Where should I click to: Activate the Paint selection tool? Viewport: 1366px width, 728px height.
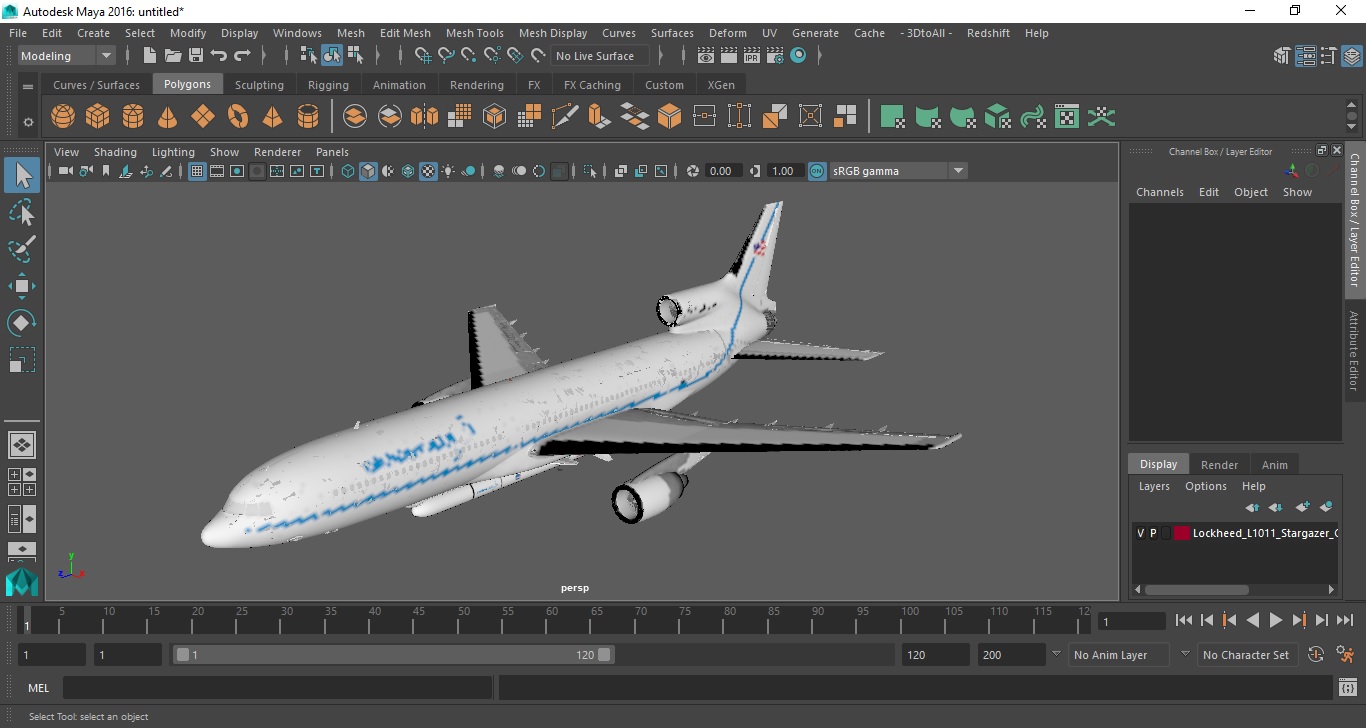(x=22, y=248)
